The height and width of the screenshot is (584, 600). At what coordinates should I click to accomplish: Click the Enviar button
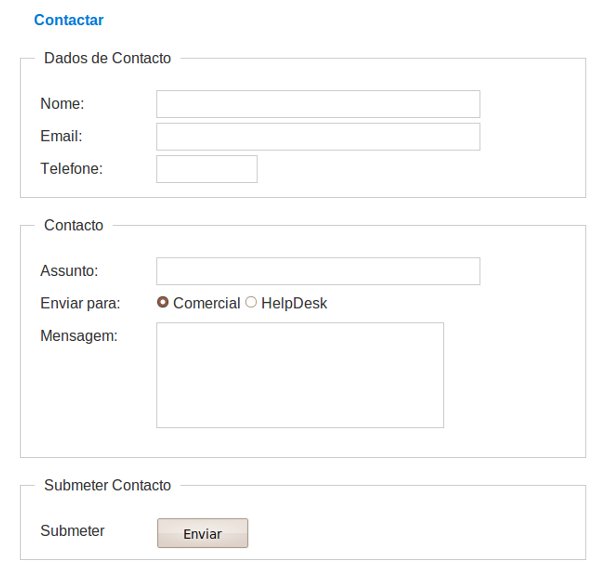[202, 533]
